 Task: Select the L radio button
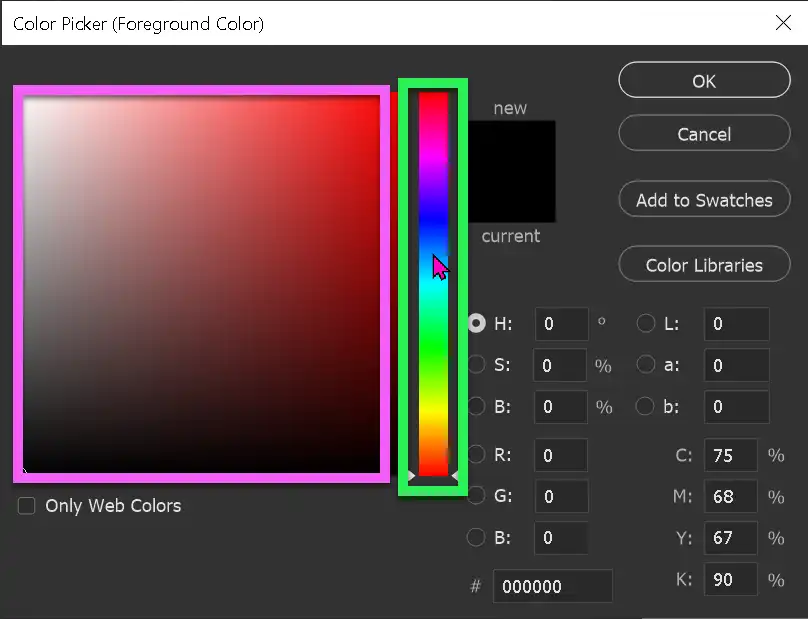pos(646,323)
